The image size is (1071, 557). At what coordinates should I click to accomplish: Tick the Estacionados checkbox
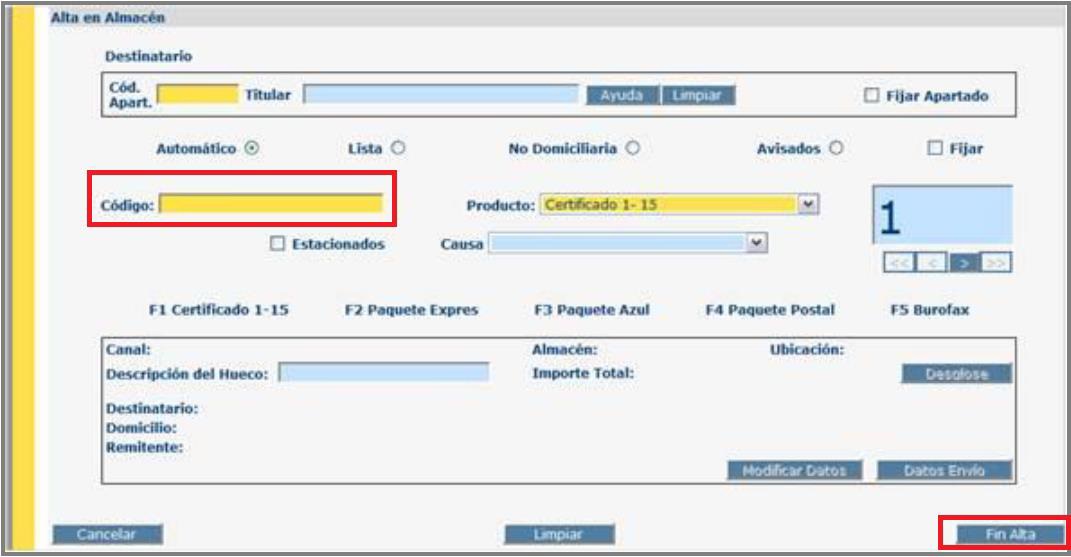tap(278, 243)
